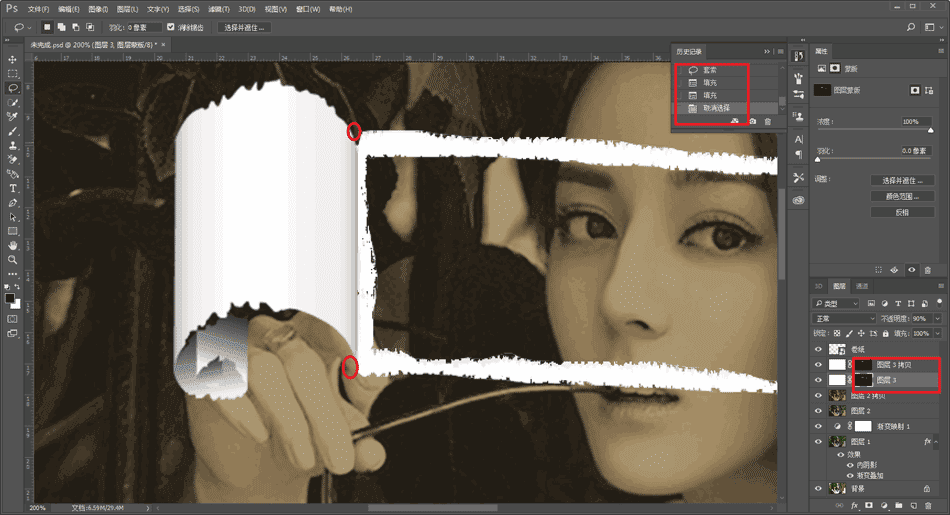Hide the 图层 3 拷贝 layer

click(819, 365)
